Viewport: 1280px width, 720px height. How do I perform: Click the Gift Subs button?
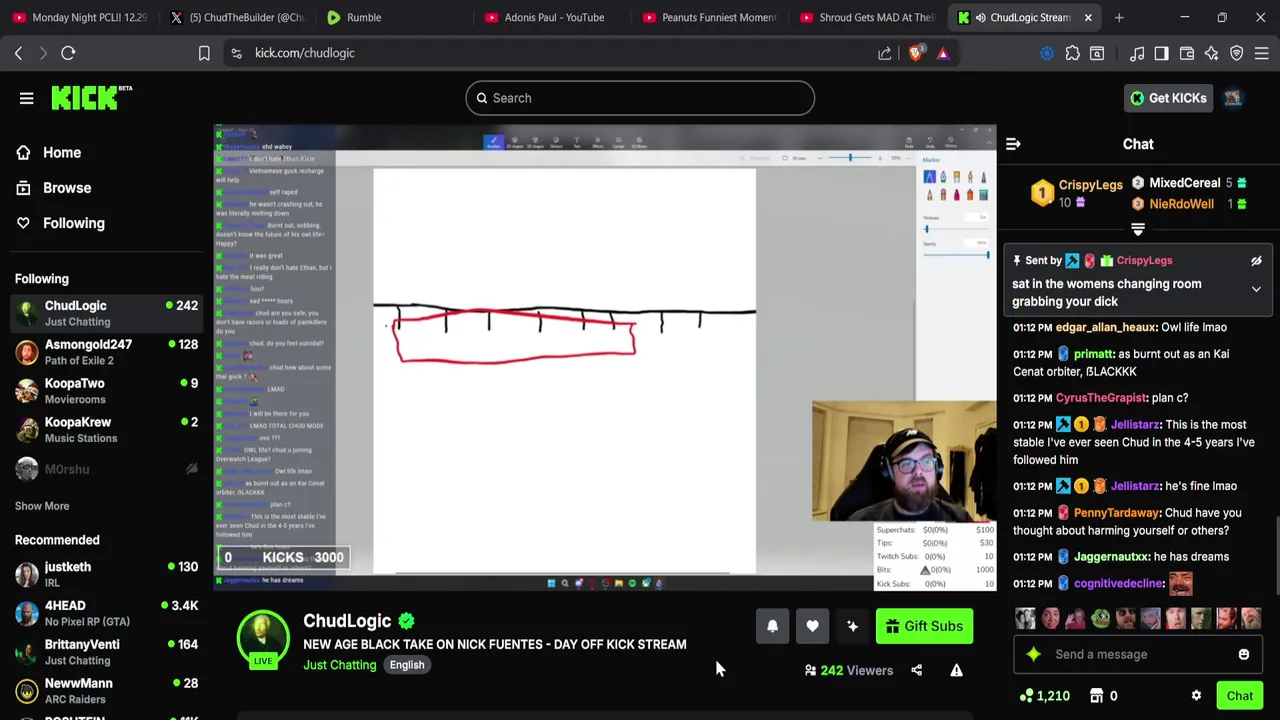tap(924, 626)
